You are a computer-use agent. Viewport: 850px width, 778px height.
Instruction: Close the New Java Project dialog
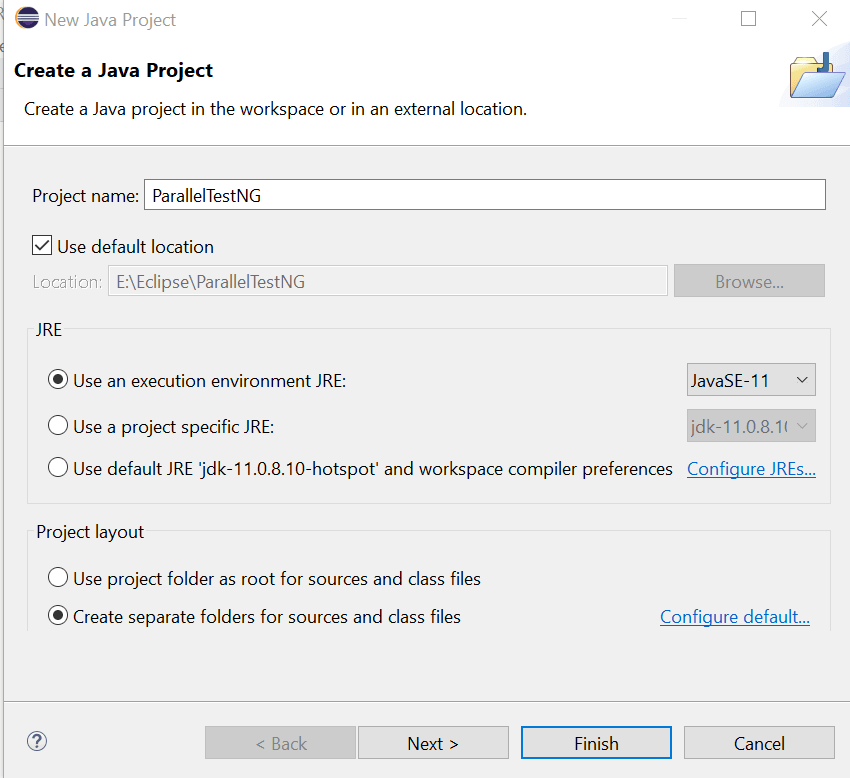click(819, 19)
